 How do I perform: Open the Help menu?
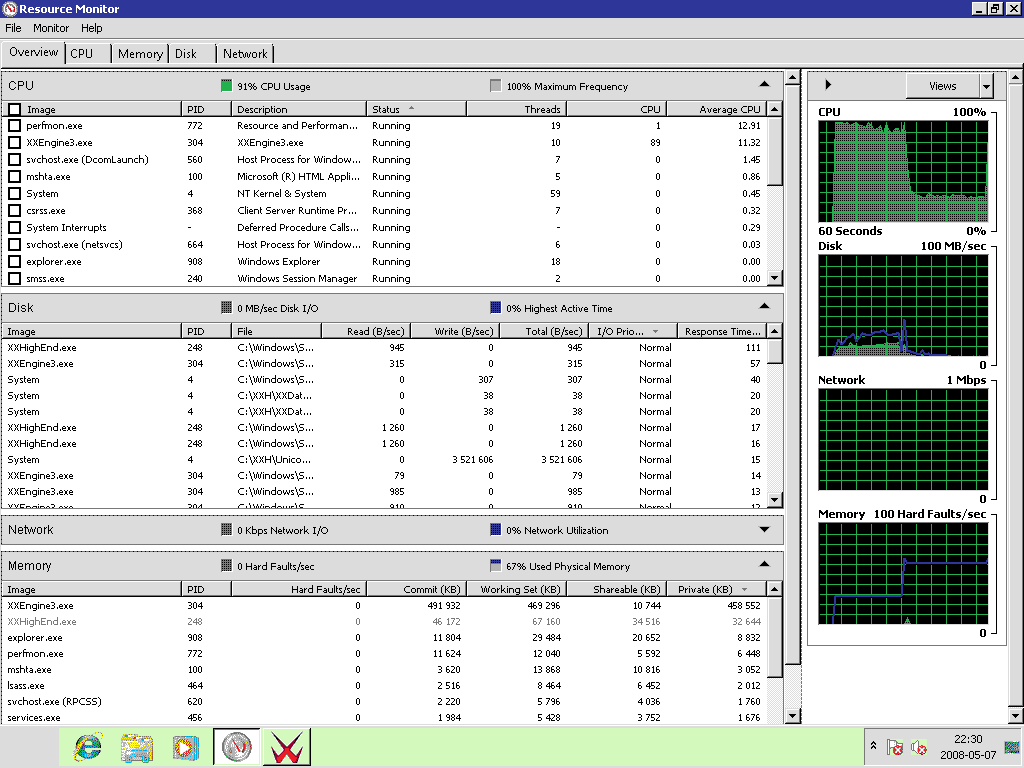pyautogui.click(x=91, y=28)
